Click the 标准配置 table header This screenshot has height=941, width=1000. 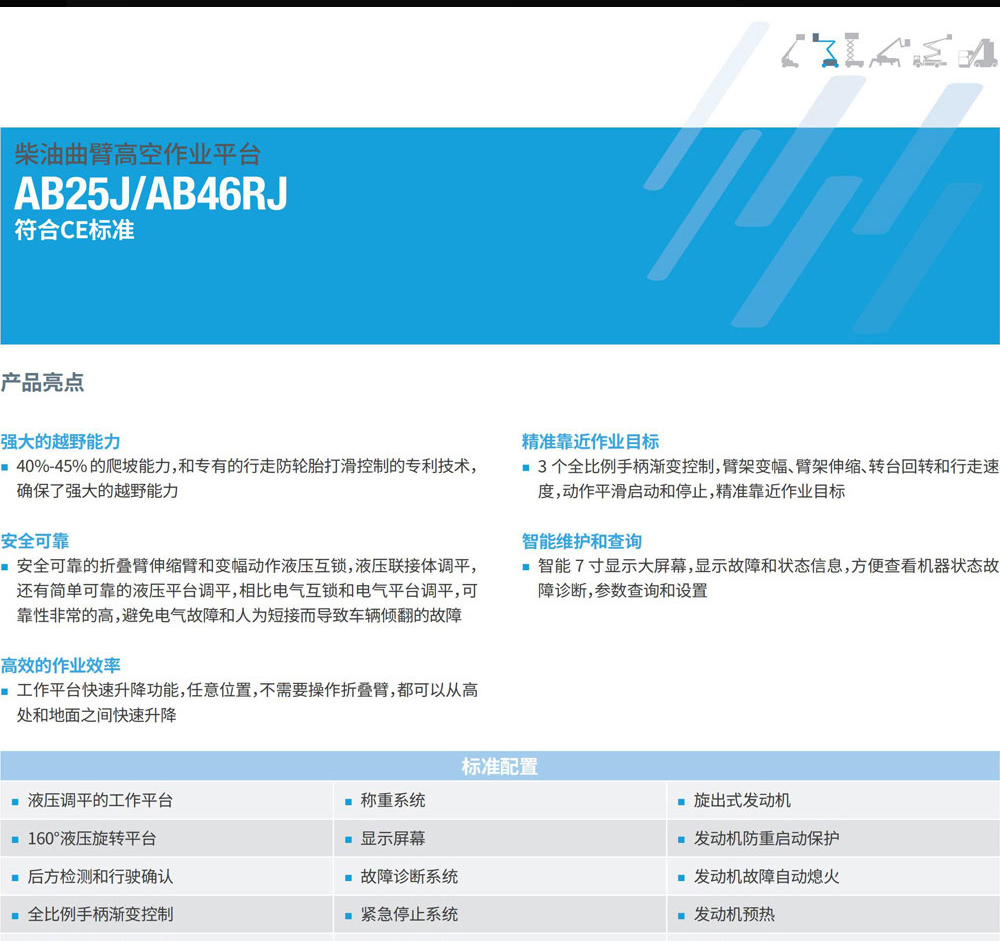[499, 767]
